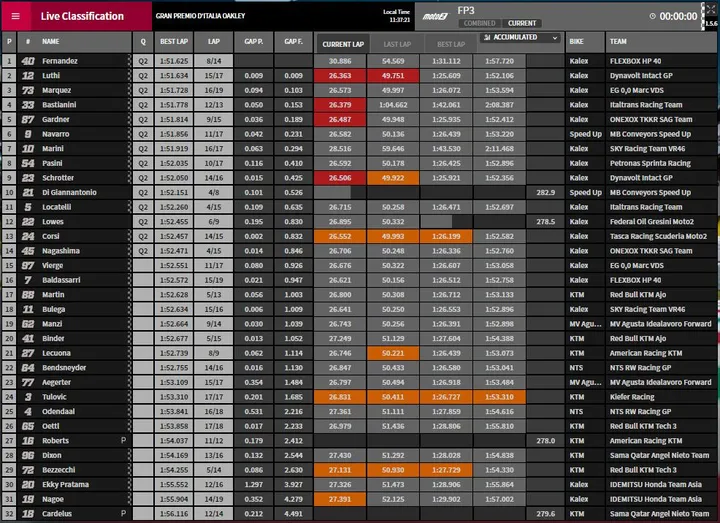Click Cardelus' gap to first 4.491
This screenshot has width=720, height=523.
pos(293,513)
